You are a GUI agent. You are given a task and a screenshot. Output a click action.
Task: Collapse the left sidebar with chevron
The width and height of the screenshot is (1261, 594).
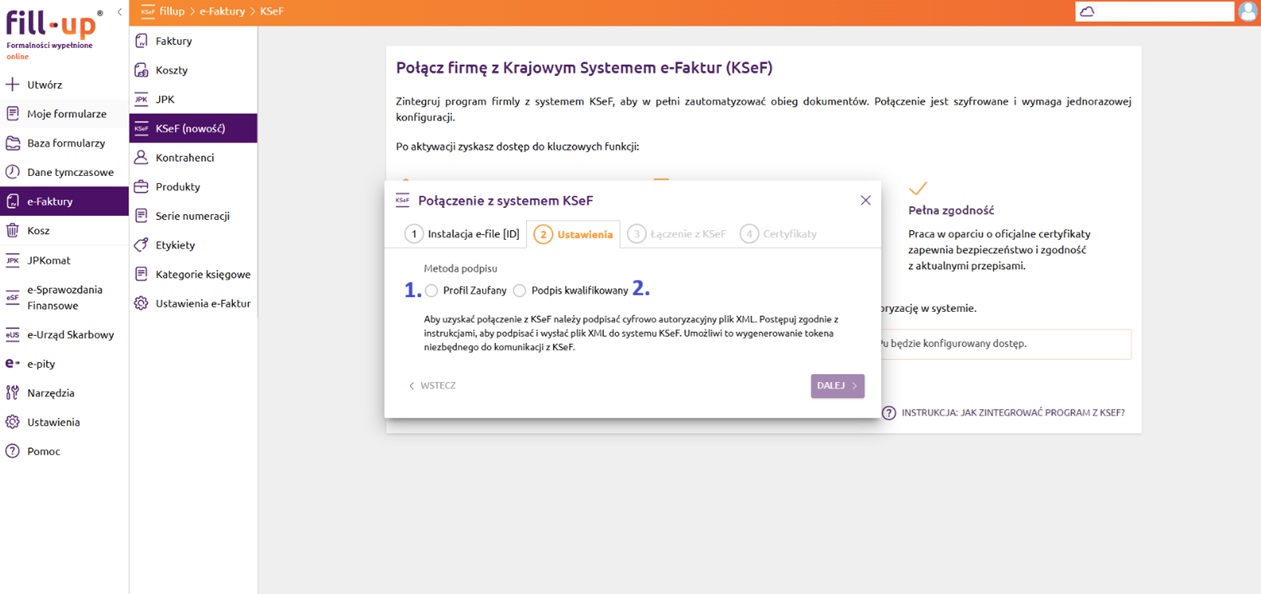click(x=120, y=12)
